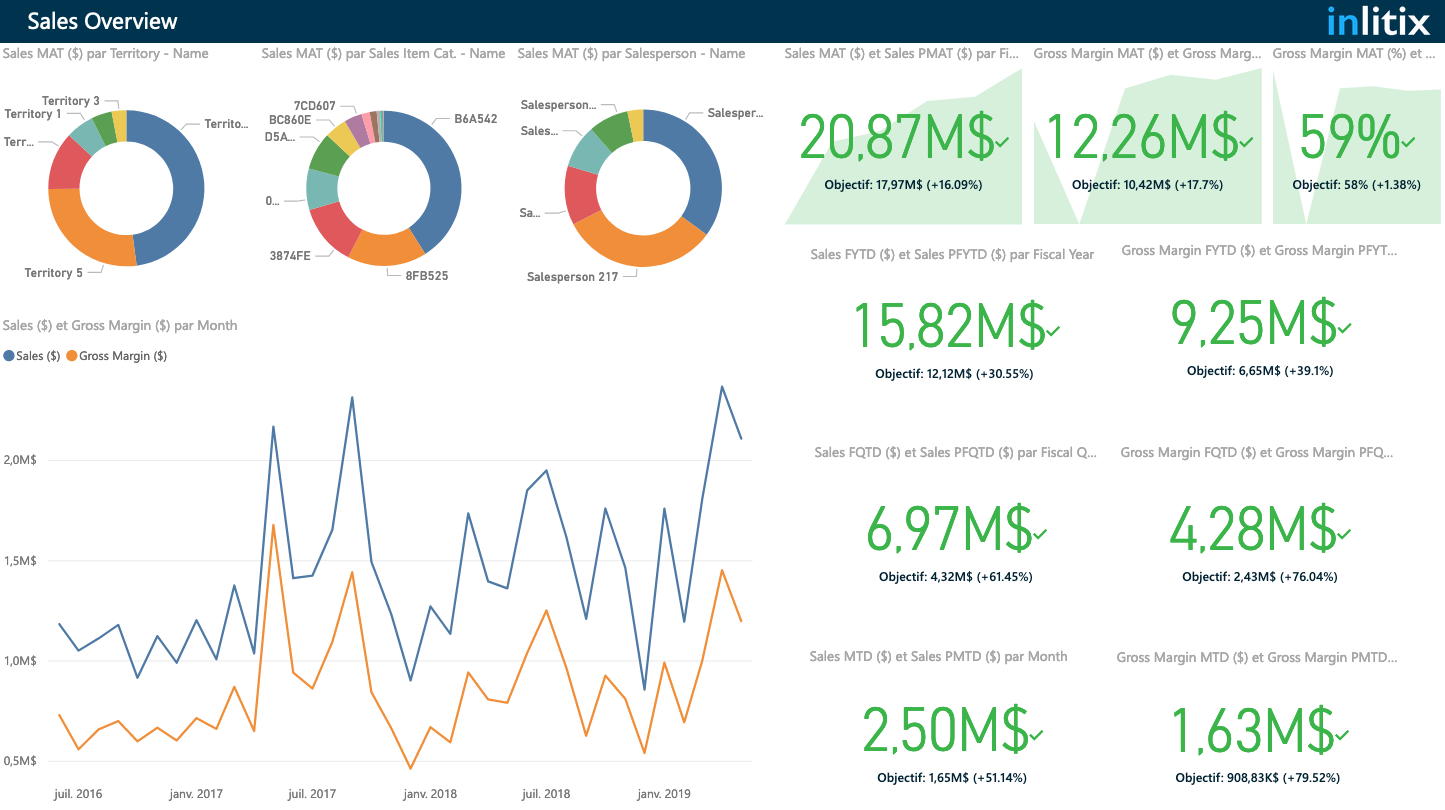Click the Objectif: 17,97M$ (+16.09%) text
The height and width of the screenshot is (810, 1445).
click(x=903, y=185)
